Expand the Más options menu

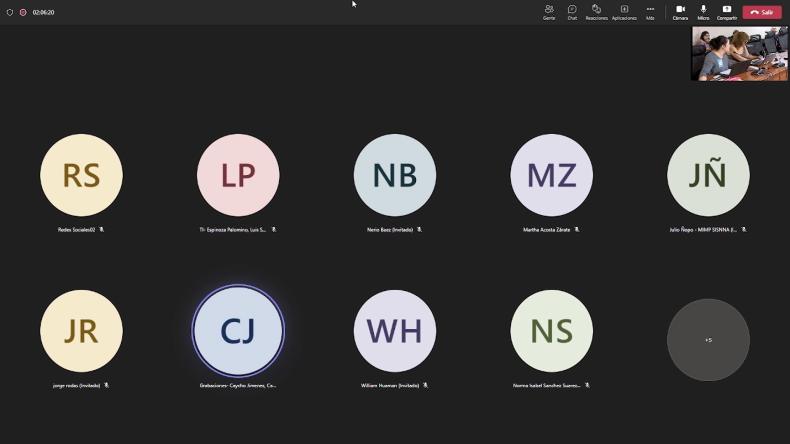650,12
